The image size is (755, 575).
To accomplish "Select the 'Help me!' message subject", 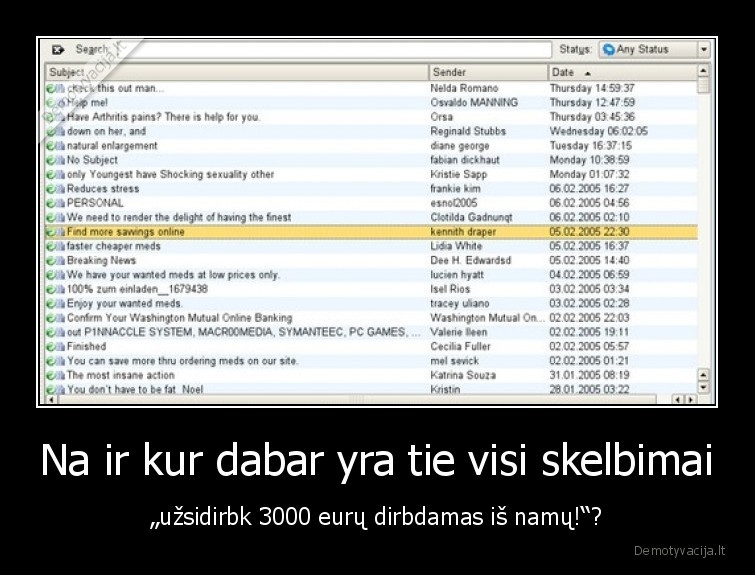I will pos(87,103).
